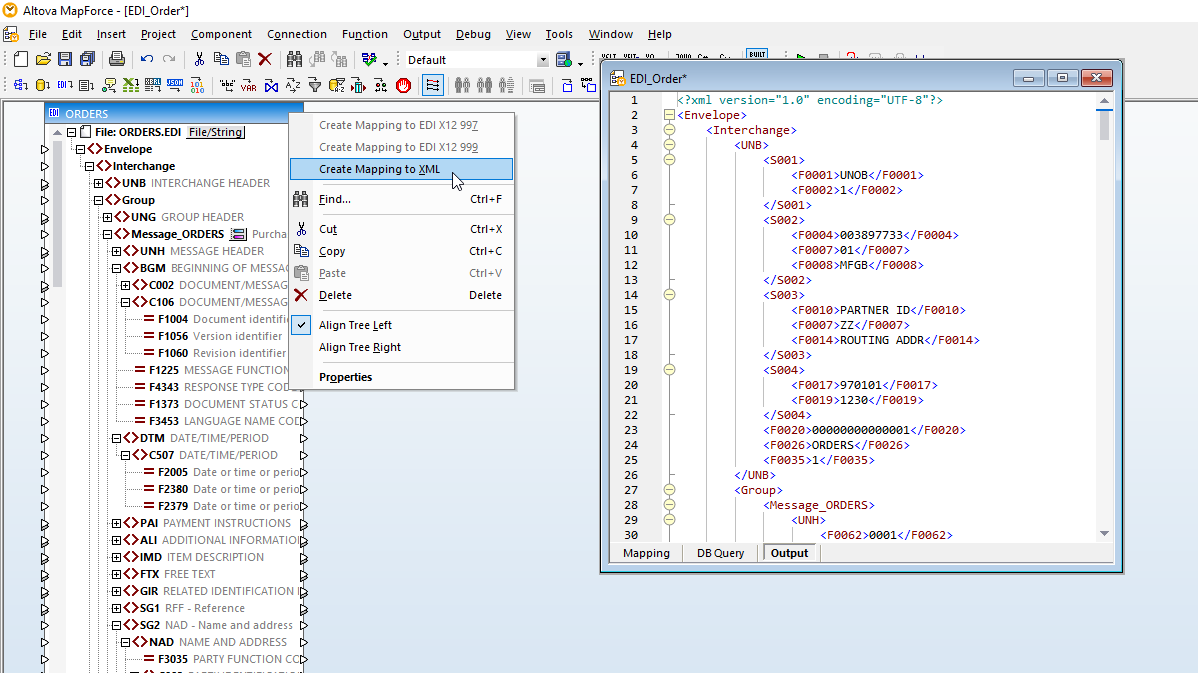Click the UNOB value on line 6
Image resolution: width=1198 pixels, height=673 pixels.
[x=854, y=175]
